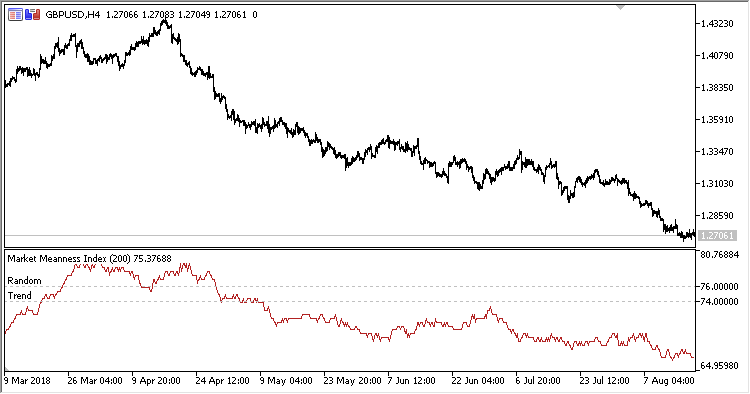Click the current price label 1.27061
Screen dimensions: 750x394
coord(716,235)
